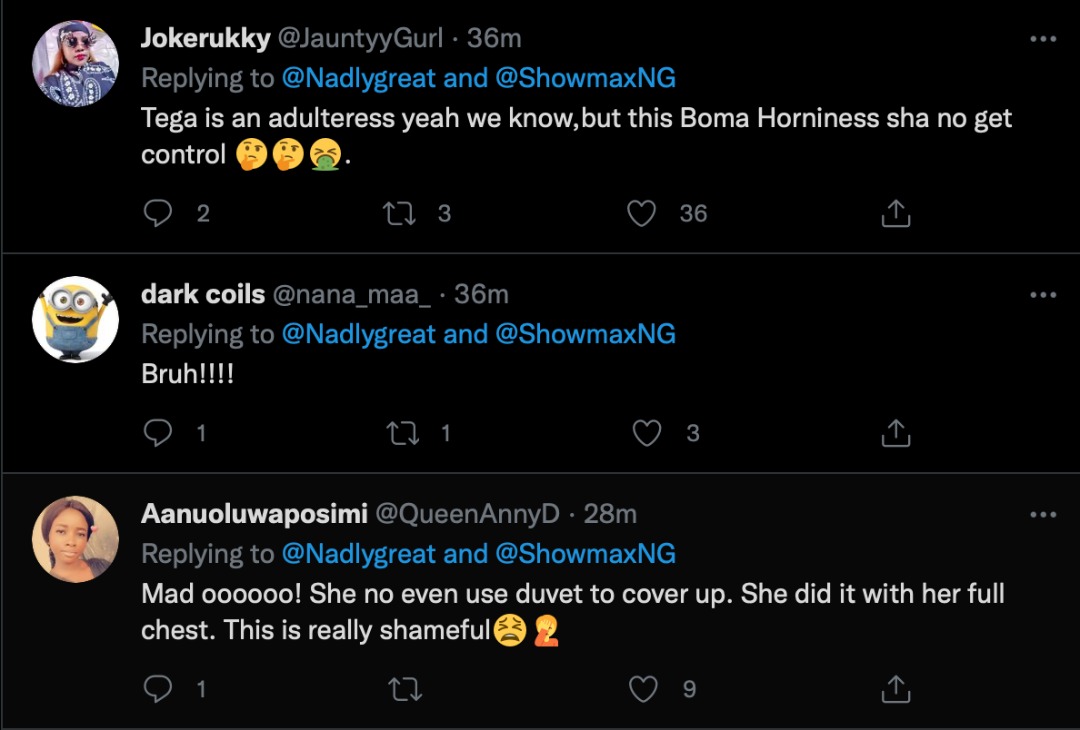The height and width of the screenshot is (730, 1080).
Task: Reply to dark coils' "Bruh!!!!" tweet
Action: 158,433
